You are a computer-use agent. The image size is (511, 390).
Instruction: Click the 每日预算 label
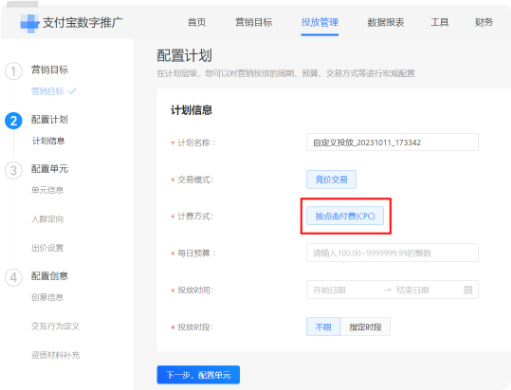[x=196, y=253]
